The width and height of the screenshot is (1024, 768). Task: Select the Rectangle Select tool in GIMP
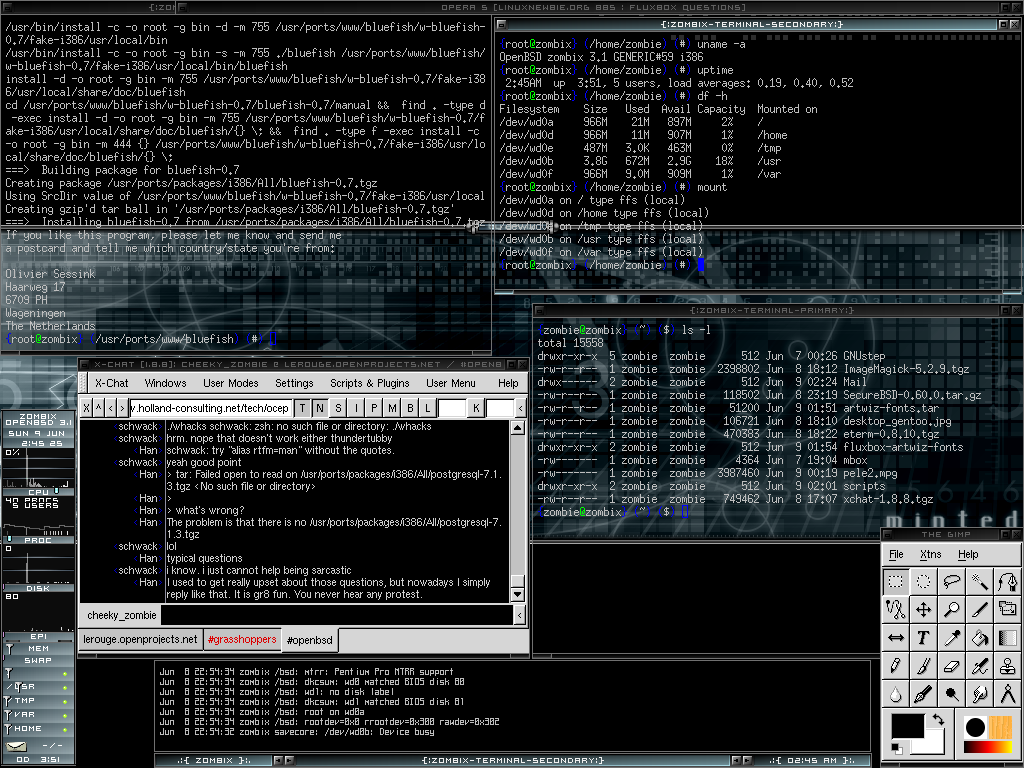pos(896,581)
